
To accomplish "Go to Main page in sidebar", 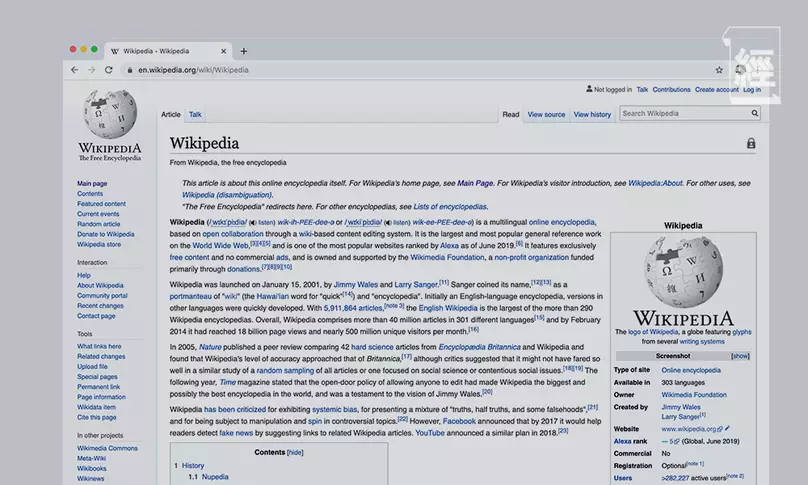I will (x=92, y=183).
